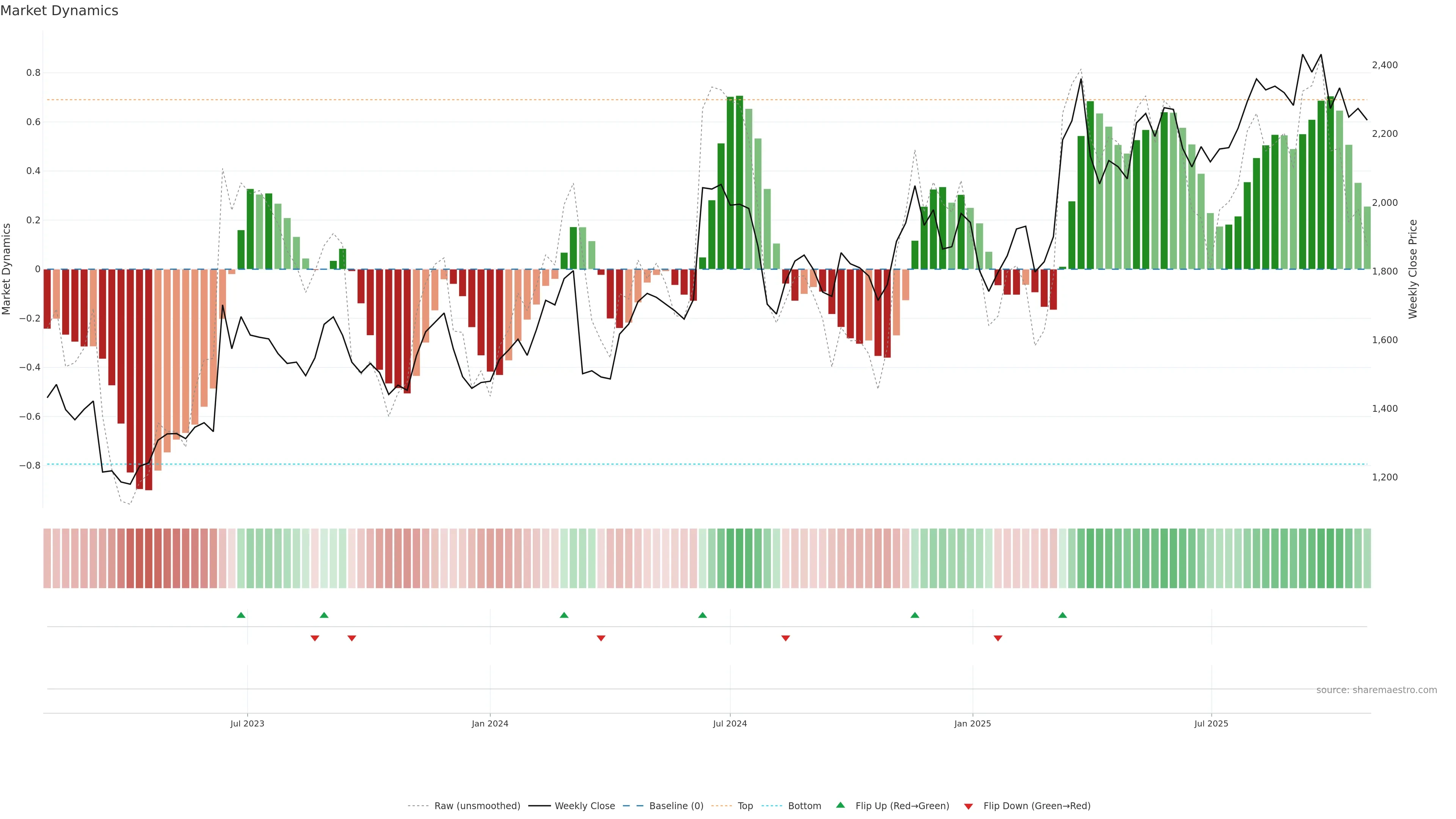This screenshot has height=819, width=1456.
Task: Toggle the Top threshold legend entry
Action: 745,806
